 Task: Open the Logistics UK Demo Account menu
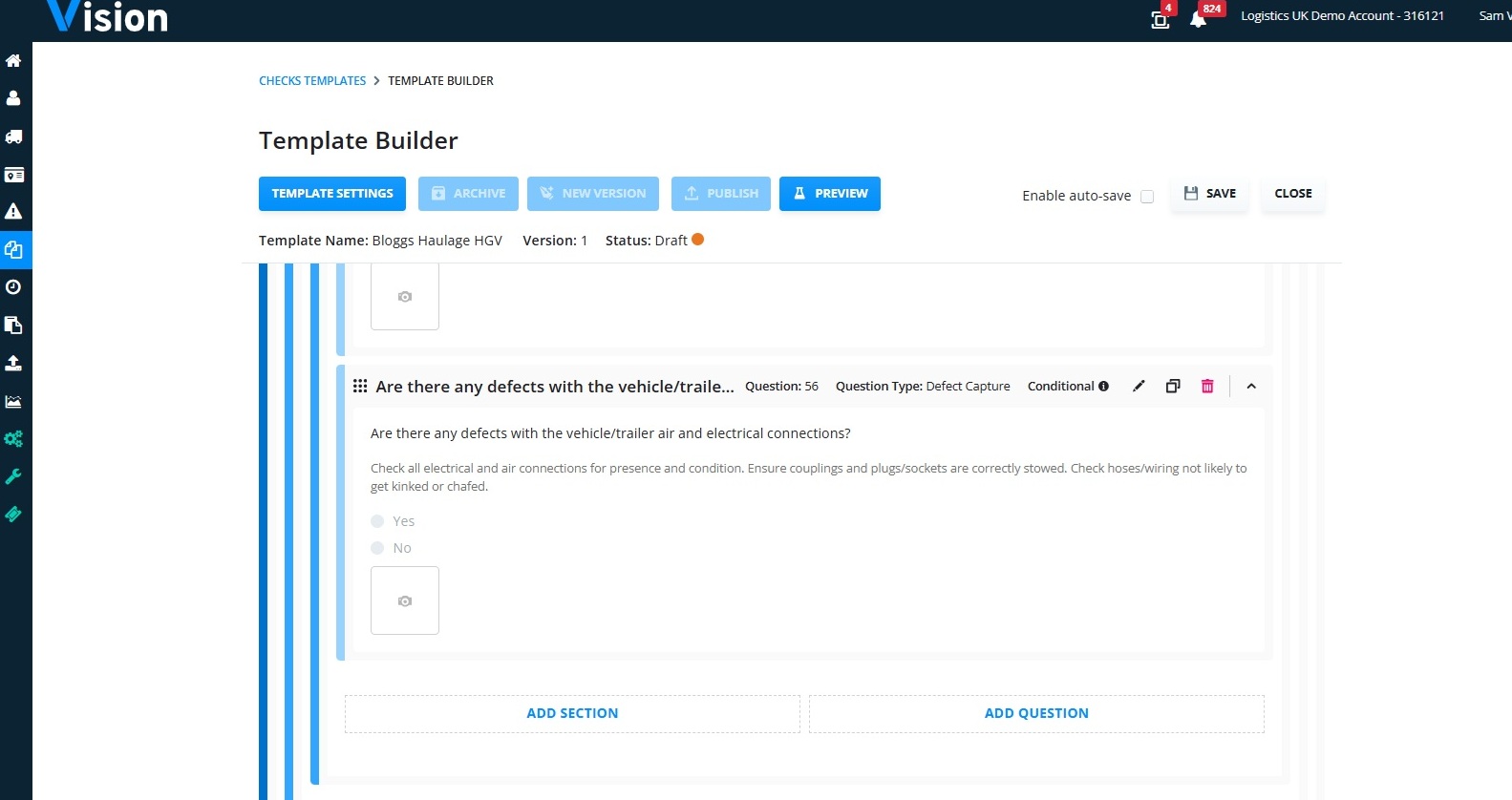coord(1342,16)
